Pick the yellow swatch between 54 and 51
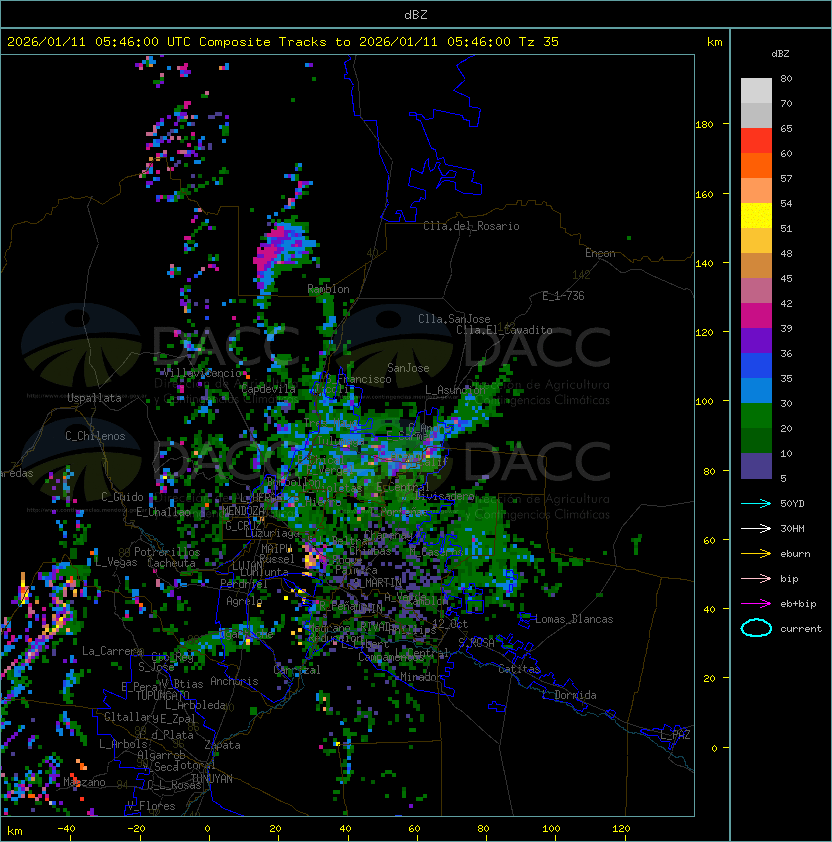The width and height of the screenshot is (832, 842). (756, 215)
